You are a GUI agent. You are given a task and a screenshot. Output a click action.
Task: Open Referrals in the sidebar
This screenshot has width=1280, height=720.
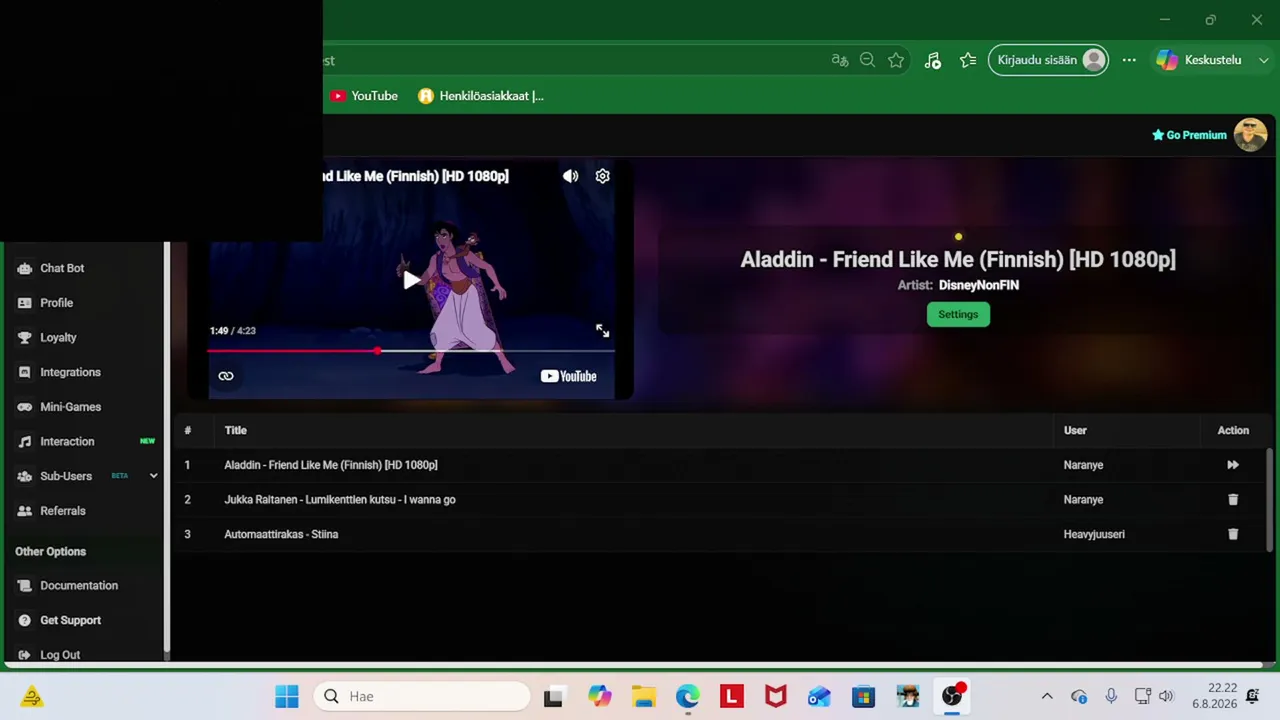click(x=62, y=511)
